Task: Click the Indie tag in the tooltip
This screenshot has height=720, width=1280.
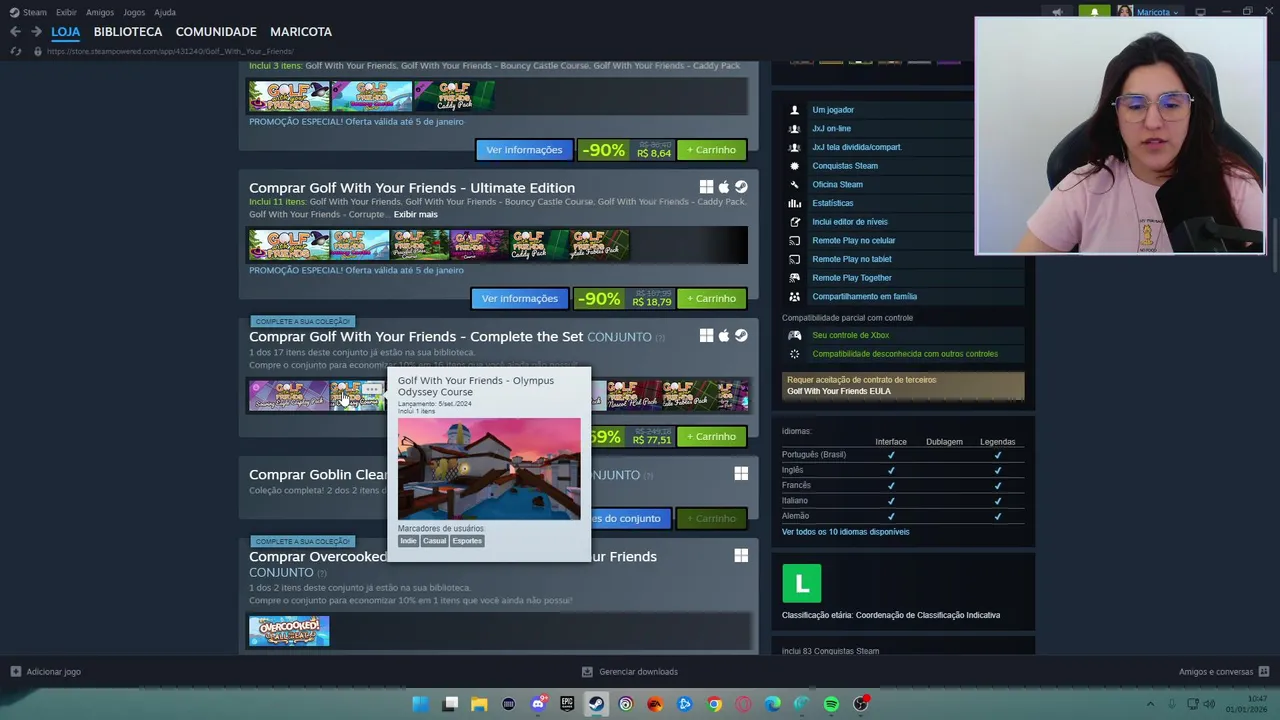Action: pyautogui.click(x=408, y=541)
